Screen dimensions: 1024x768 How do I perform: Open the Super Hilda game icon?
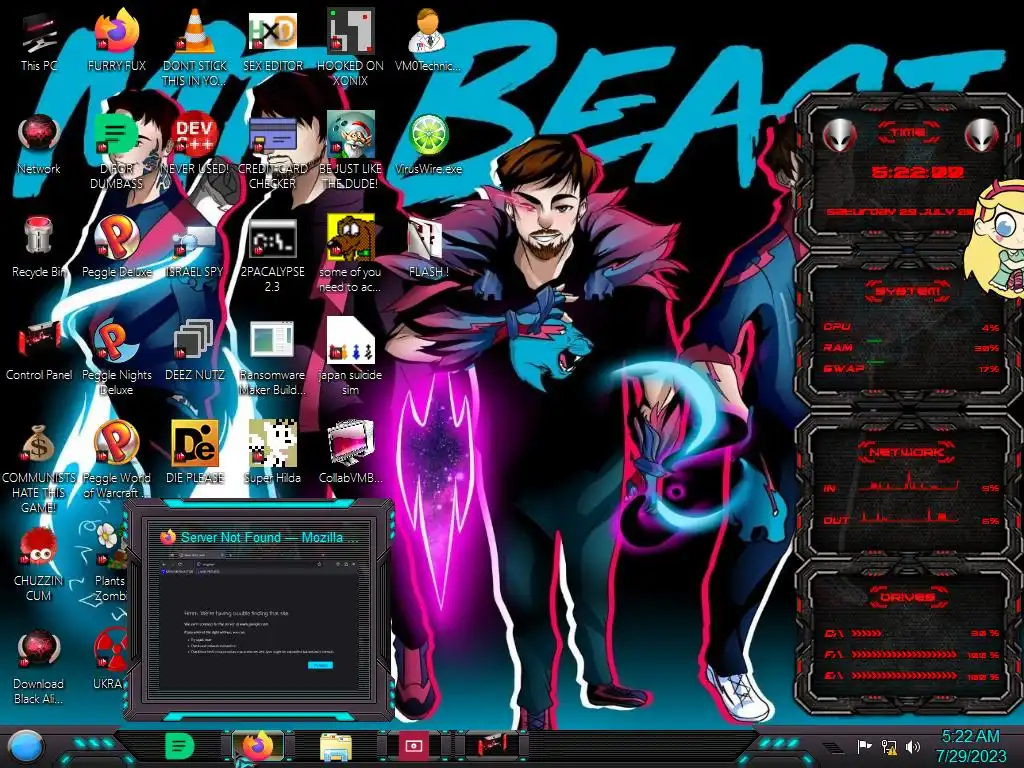272,454
